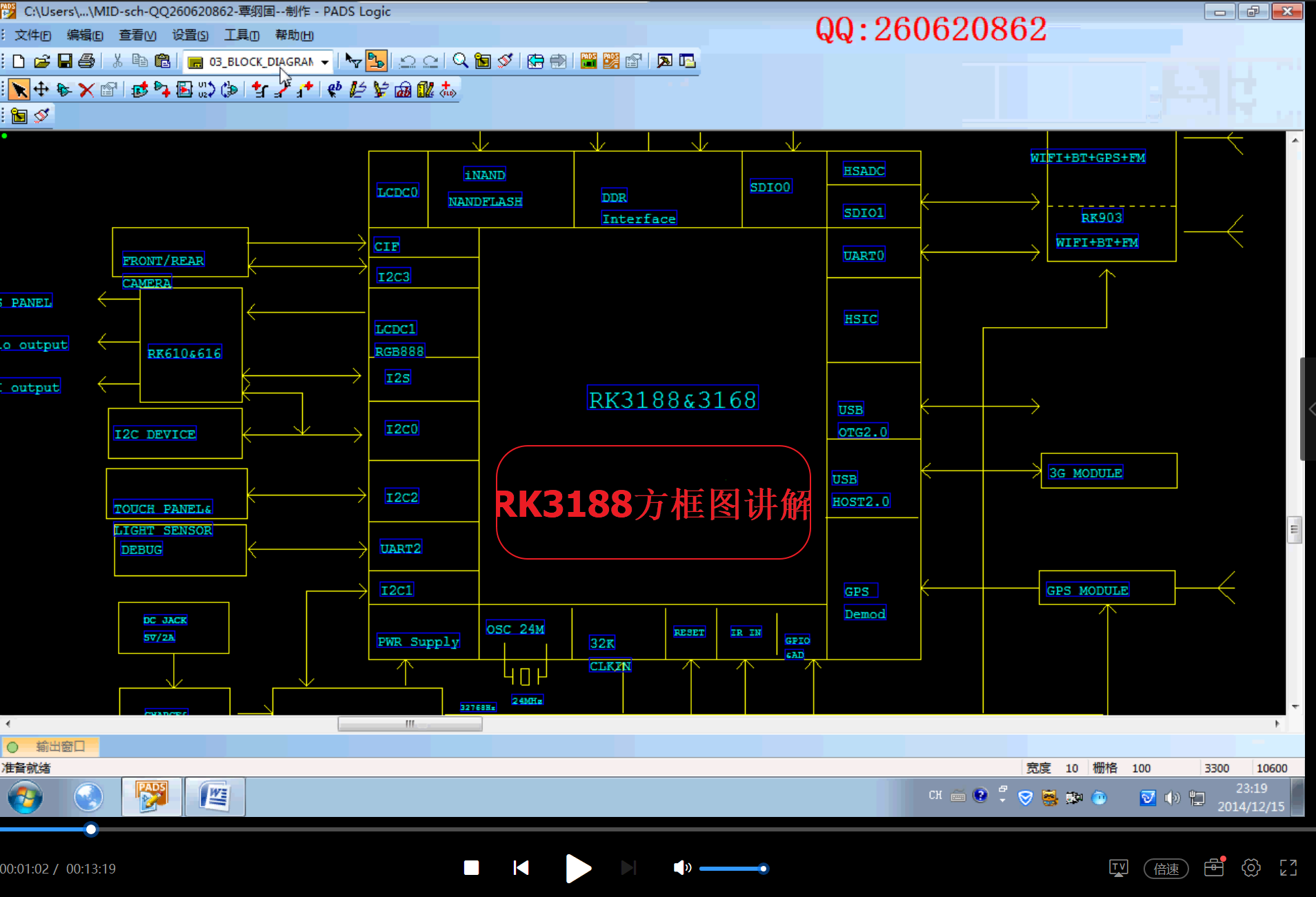Cut selection with the scissors icon
Image resolution: width=1316 pixels, height=897 pixels.
[118, 61]
